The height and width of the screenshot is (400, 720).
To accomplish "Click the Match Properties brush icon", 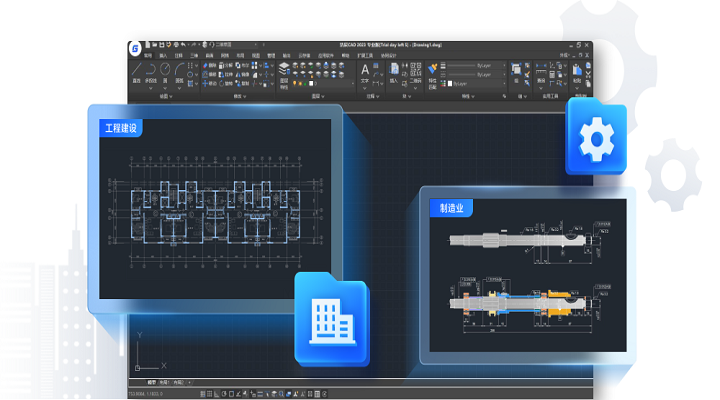I will 433,71.
